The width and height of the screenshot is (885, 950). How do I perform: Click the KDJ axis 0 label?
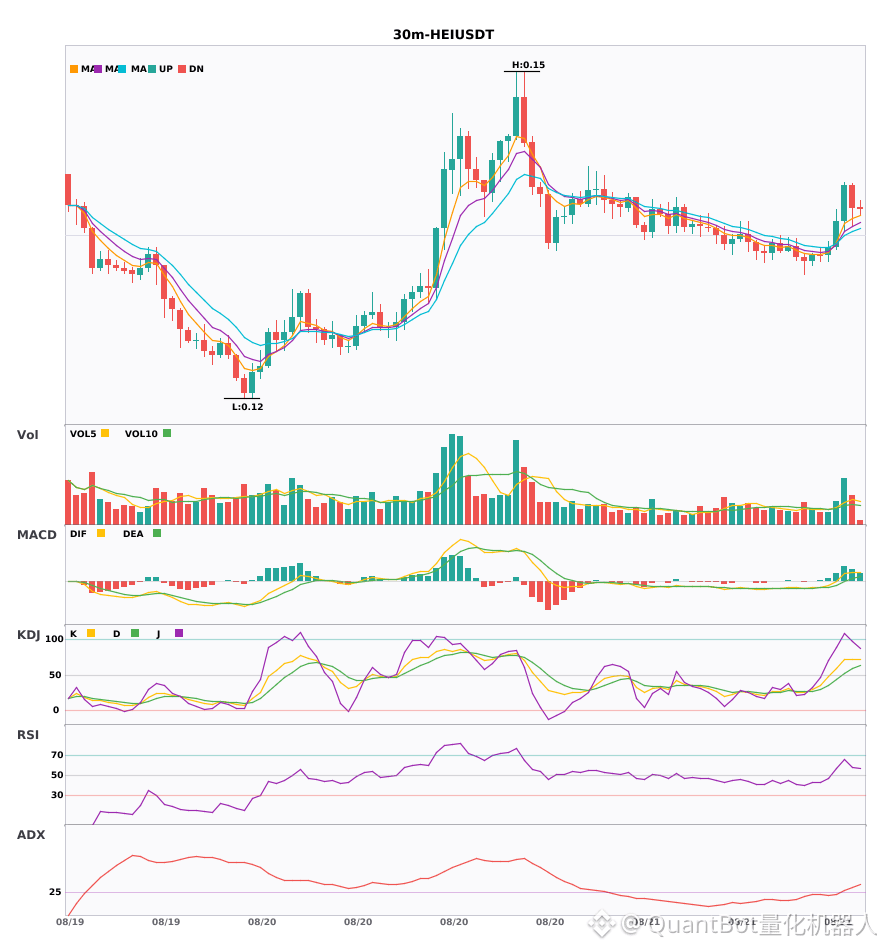click(56, 710)
